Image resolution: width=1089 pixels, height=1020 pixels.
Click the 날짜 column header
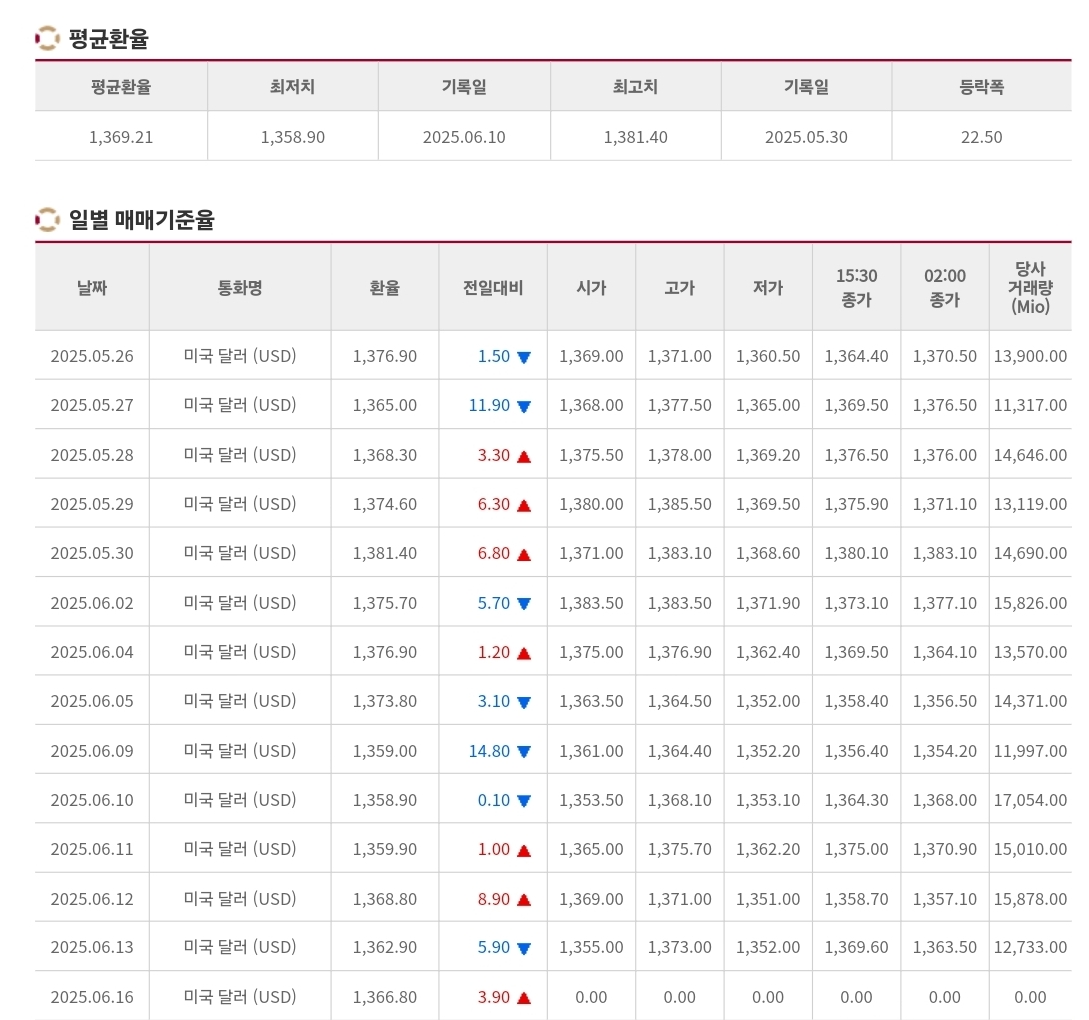(x=92, y=287)
